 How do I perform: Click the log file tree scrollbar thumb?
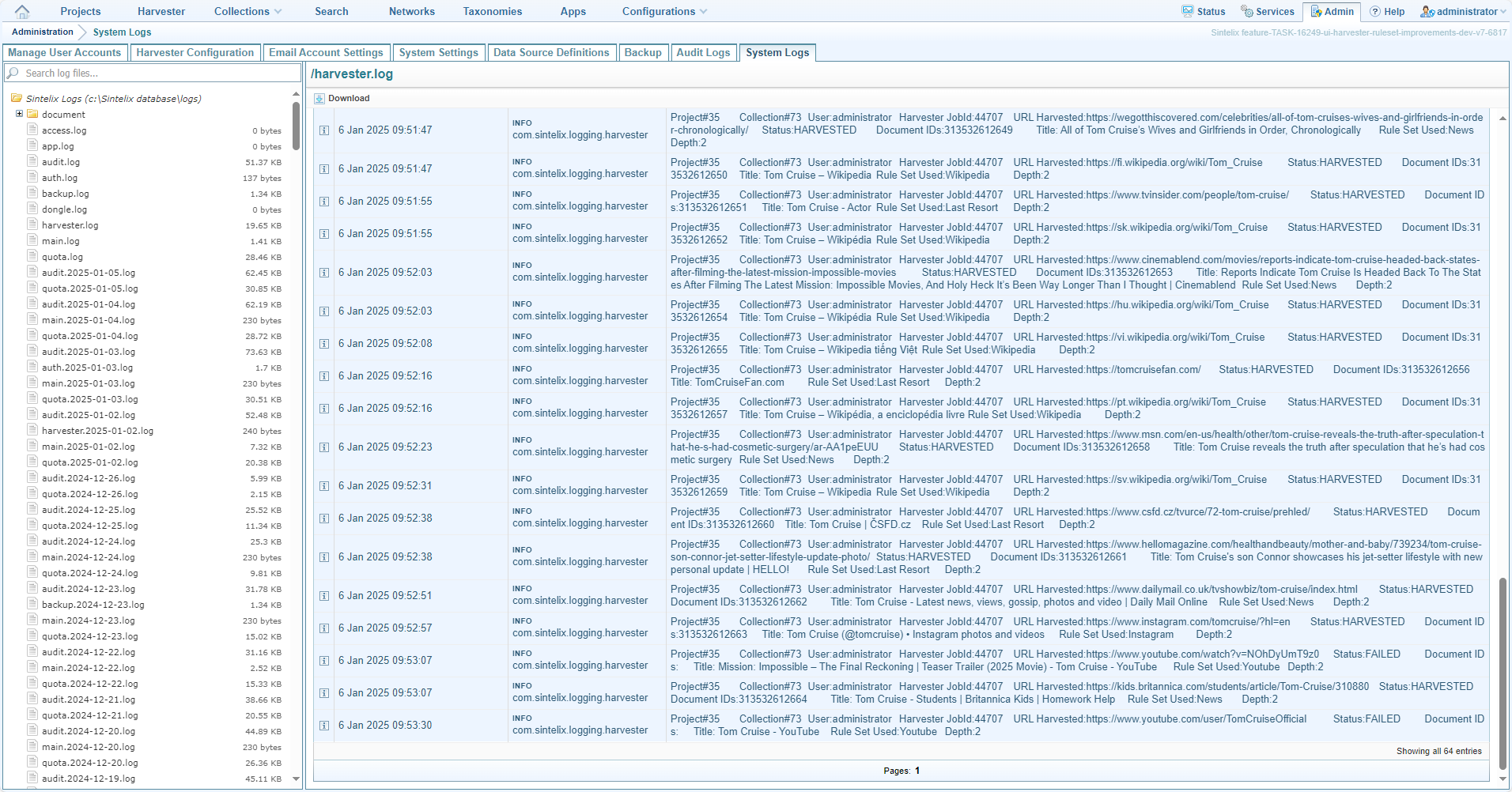coord(296,126)
